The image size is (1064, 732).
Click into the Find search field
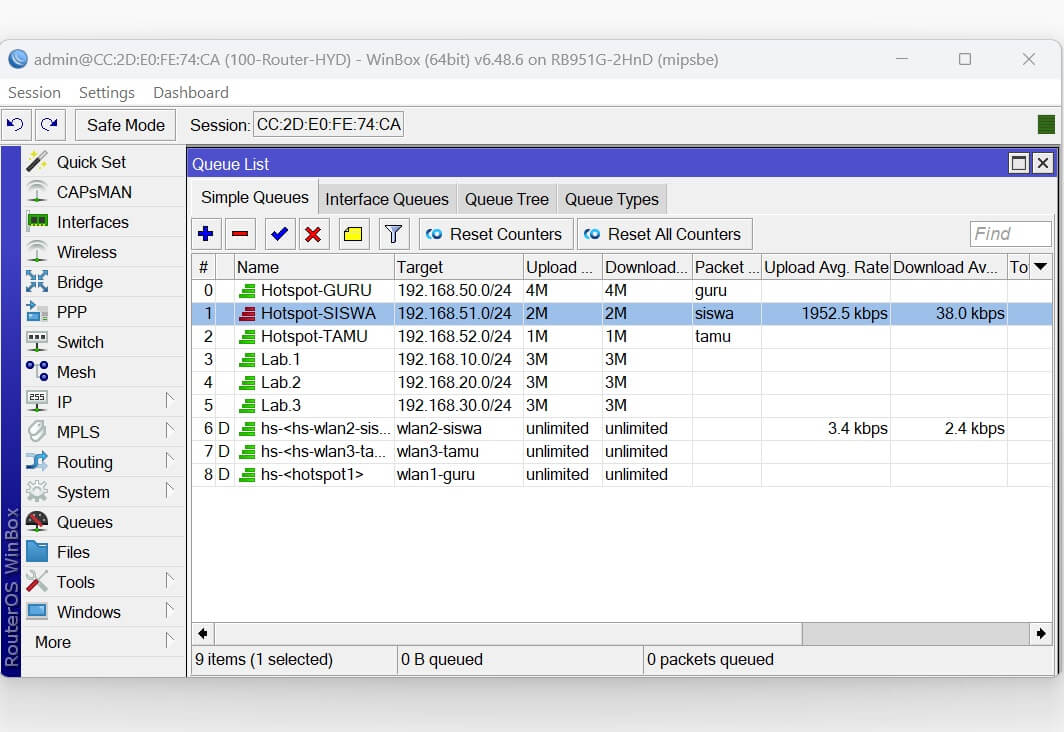[x=1010, y=234]
